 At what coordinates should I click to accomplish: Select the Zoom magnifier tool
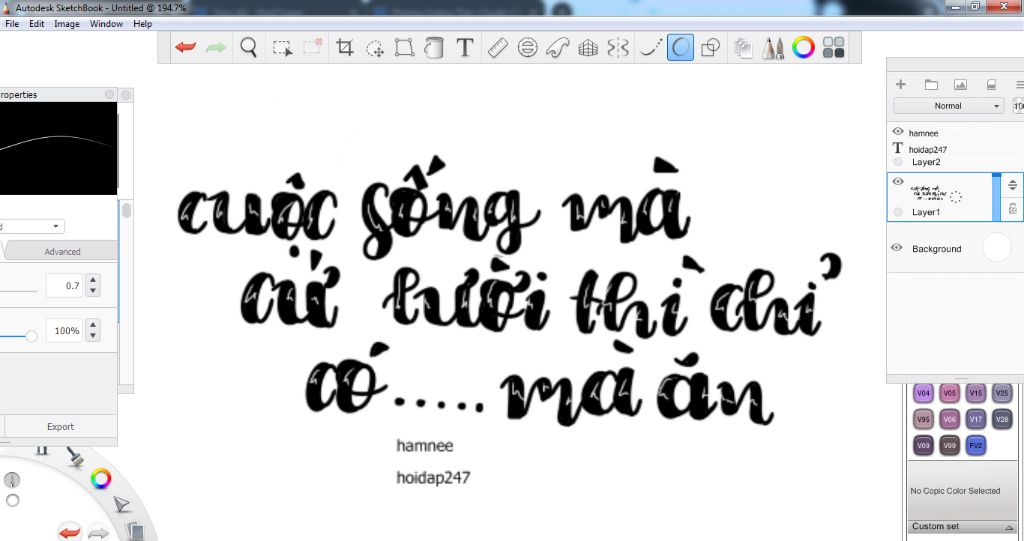tap(249, 47)
